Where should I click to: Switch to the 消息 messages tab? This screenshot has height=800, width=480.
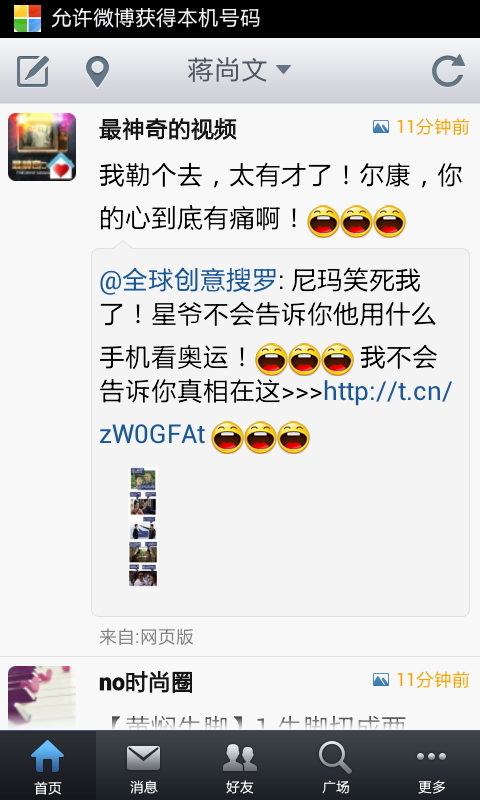[144, 765]
